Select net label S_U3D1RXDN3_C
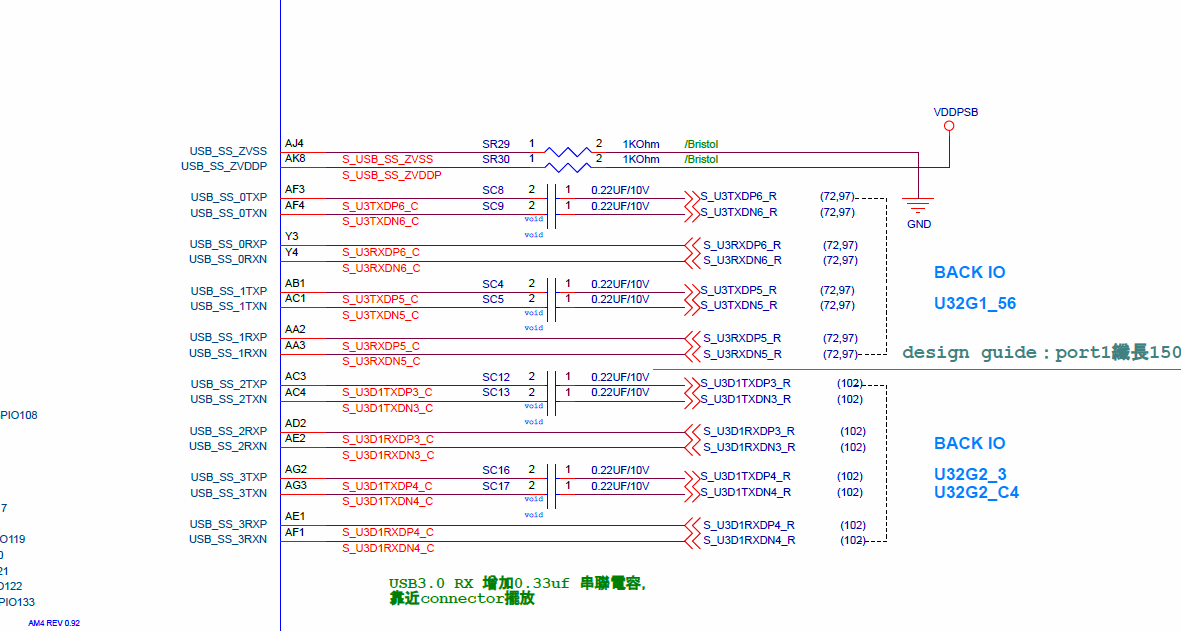Image resolution: width=1181 pixels, height=631 pixels. pyautogui.click(x=388, y=456)
